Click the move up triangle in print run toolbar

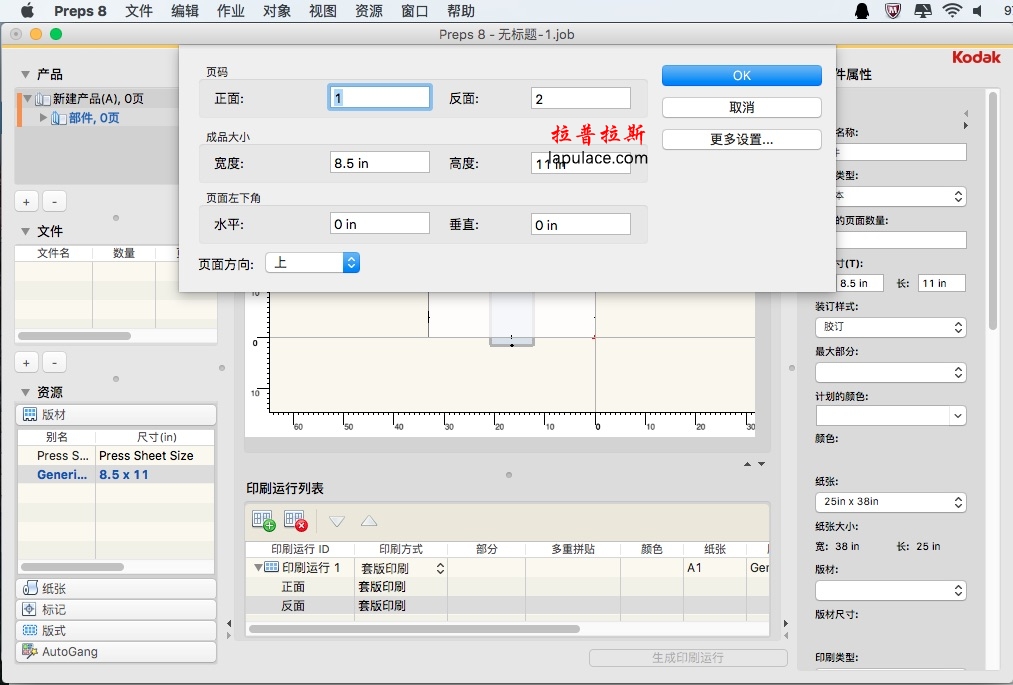pos(369,521)
